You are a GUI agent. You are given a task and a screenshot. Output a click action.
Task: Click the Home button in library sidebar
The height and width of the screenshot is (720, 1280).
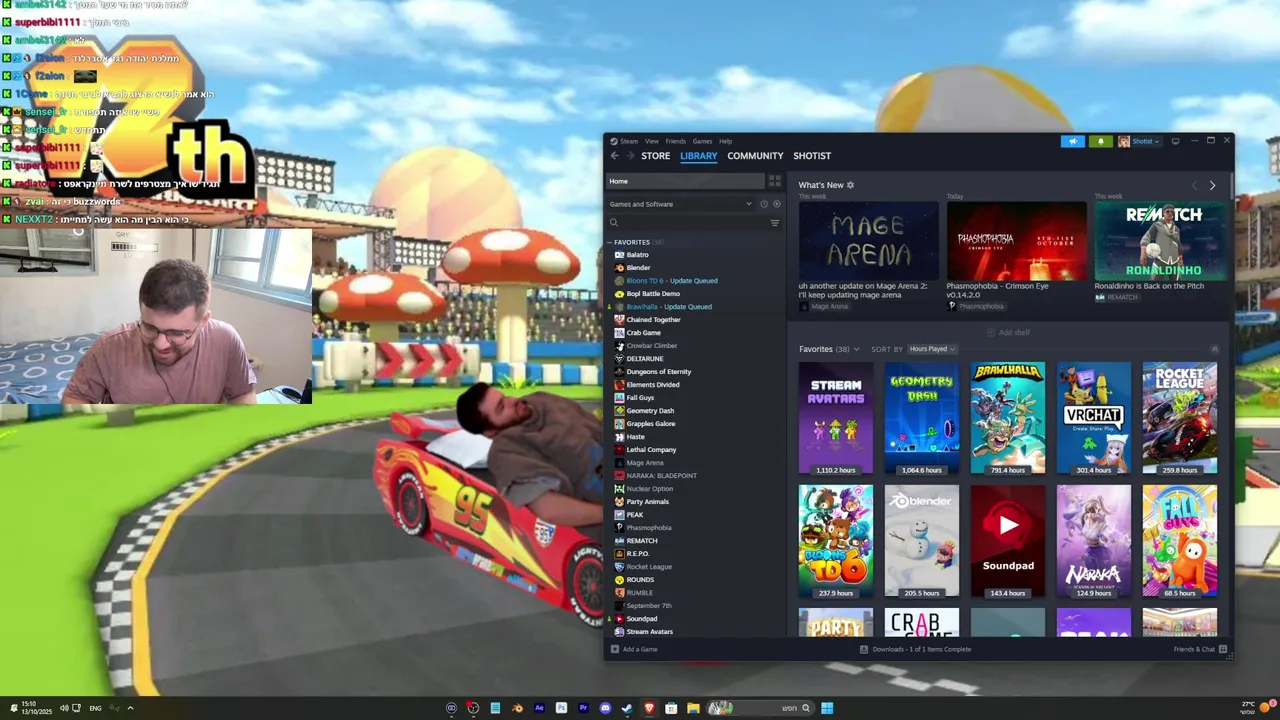(x=685, y=181)
